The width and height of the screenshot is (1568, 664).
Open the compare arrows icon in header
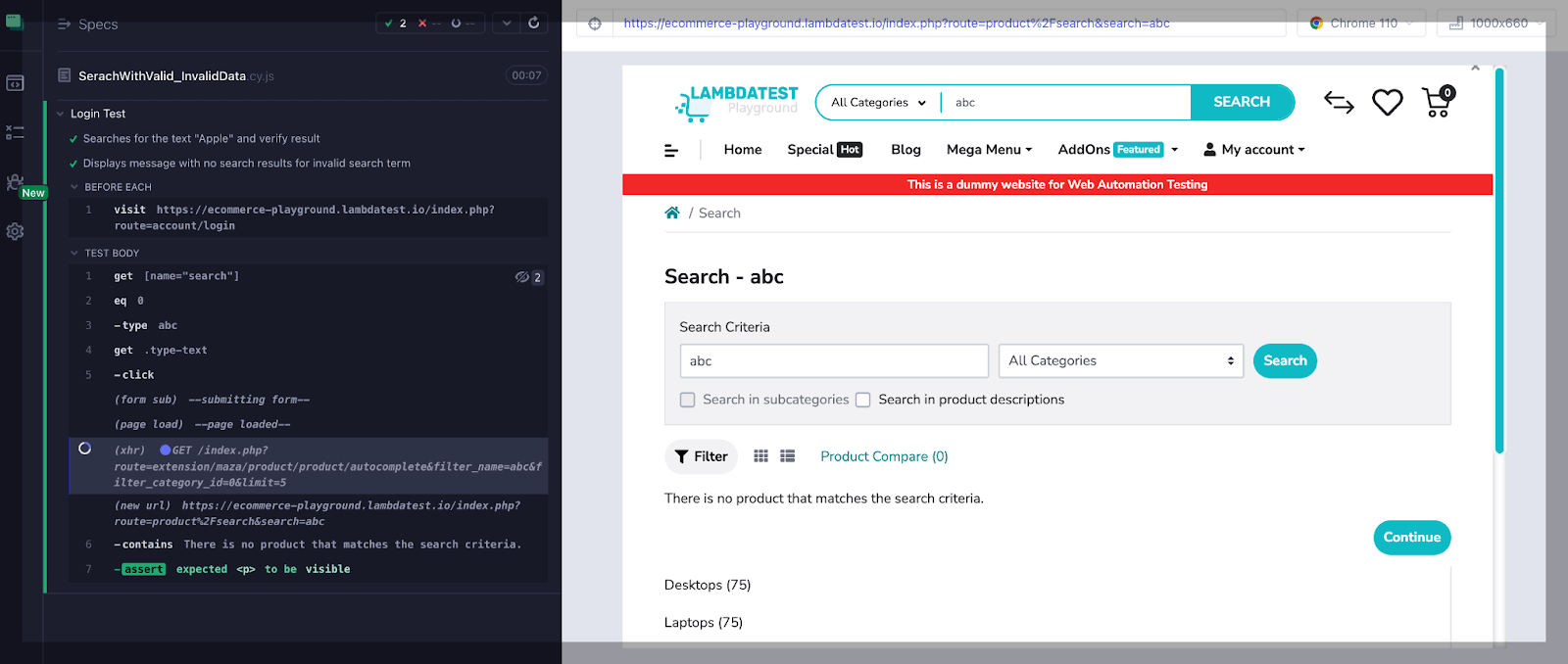pyautogui.click(x=1339, y=102)
